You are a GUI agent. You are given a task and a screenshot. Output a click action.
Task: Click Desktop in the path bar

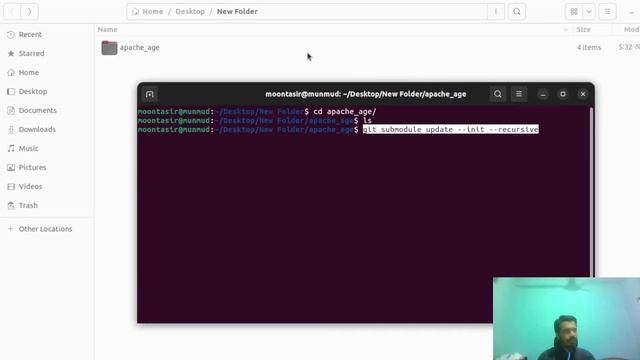pos(190,11)
